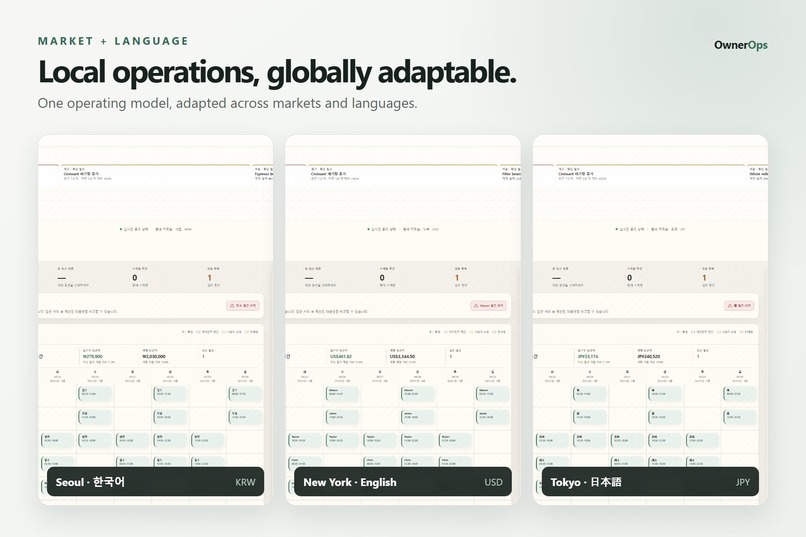The image size is (806, 537).
Task: Click the "JPY" currency tag
Action: (742, 483)
